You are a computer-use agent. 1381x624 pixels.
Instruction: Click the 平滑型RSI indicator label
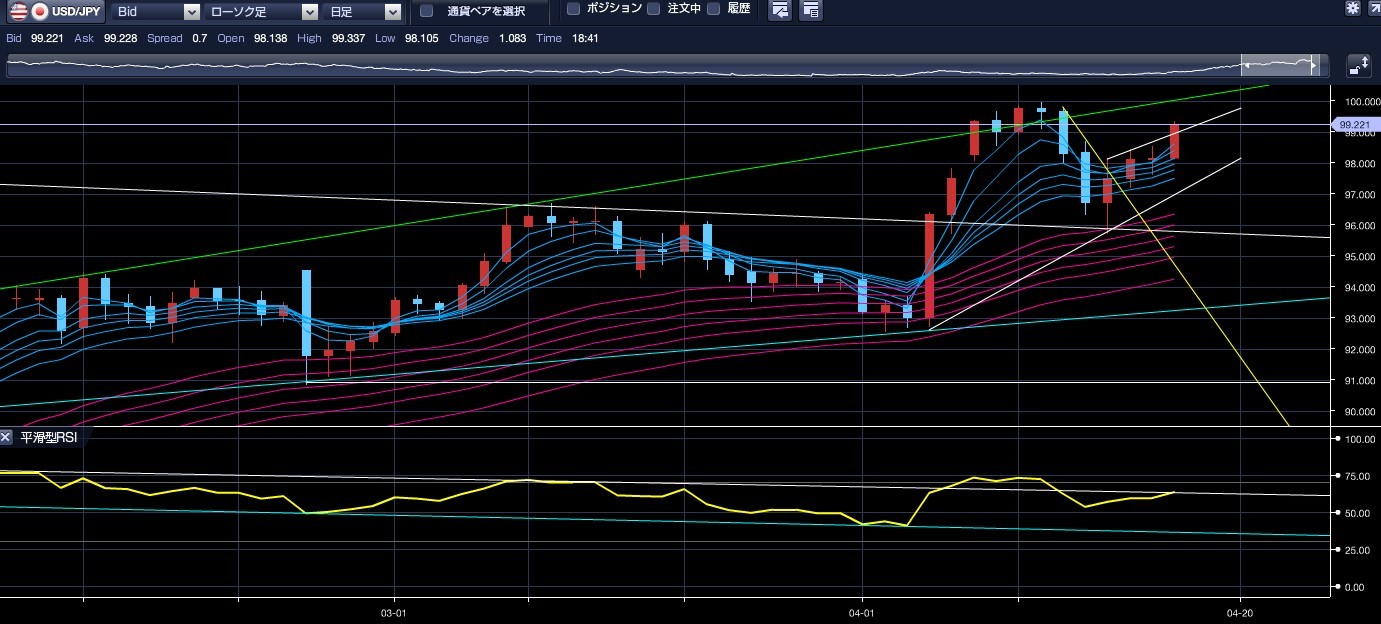click(x=49, y=437)
